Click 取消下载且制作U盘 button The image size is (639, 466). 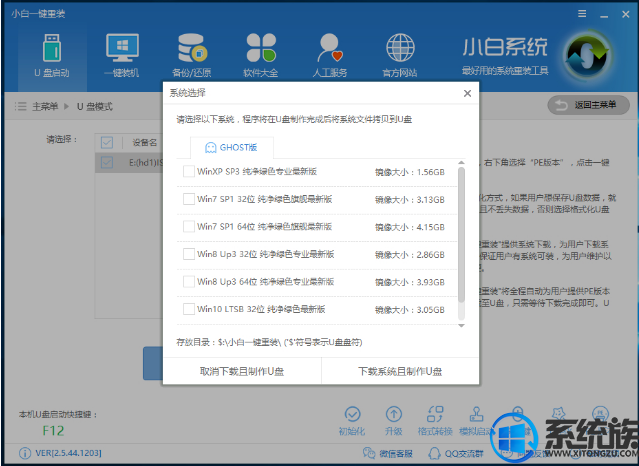point(242,371)
